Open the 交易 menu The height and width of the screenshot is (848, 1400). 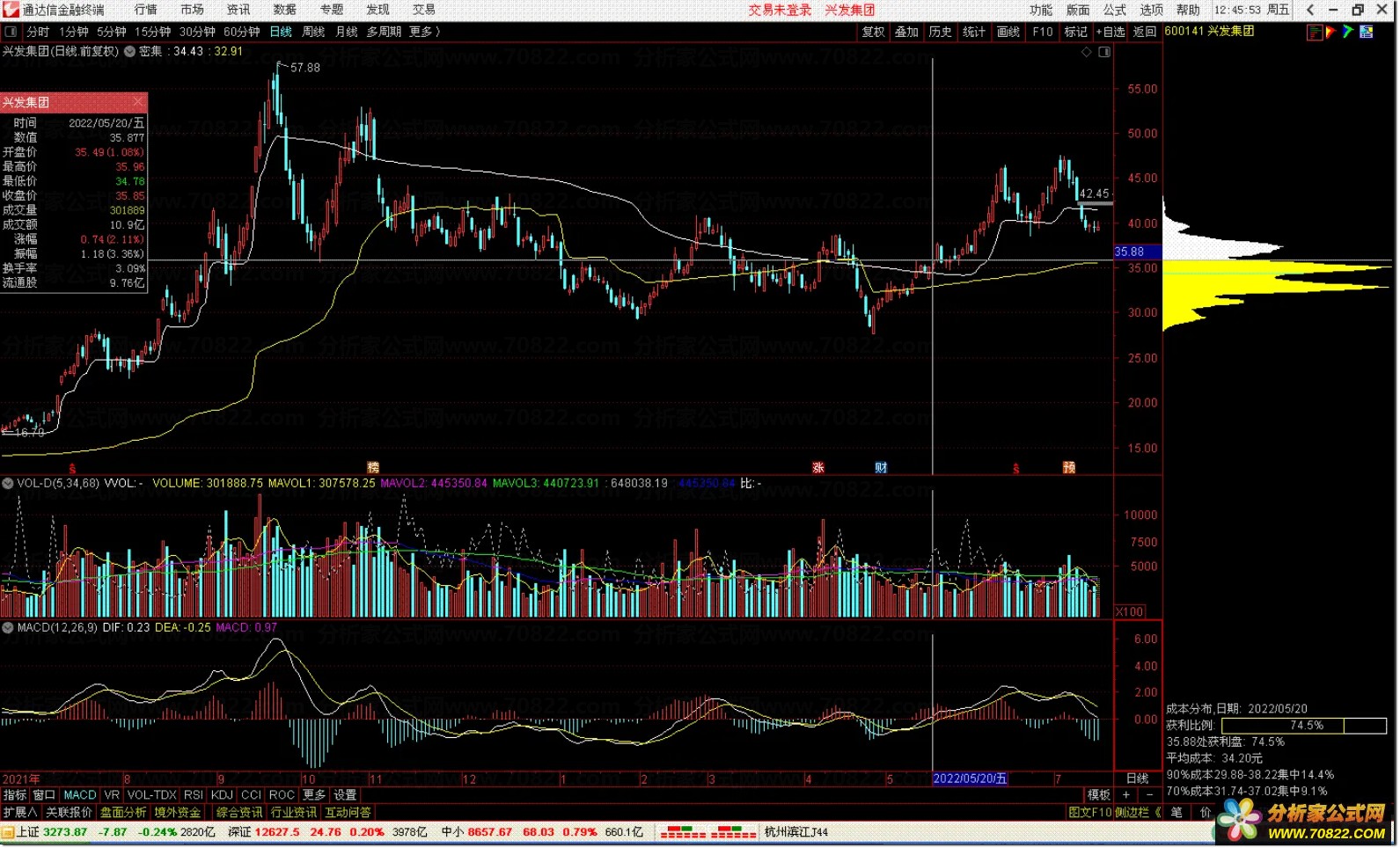(424, 10)
